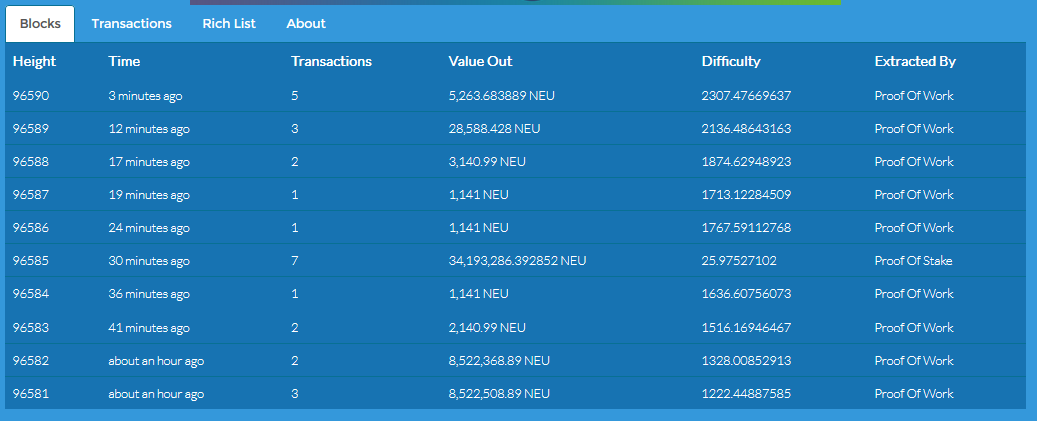Select the '19 minutes ago' time cell
The height and width of the screenshot is (421, 1037).
pos(149,195)
